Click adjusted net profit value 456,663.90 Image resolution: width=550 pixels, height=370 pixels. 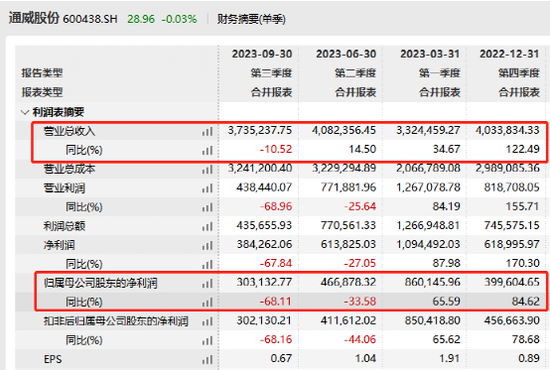(512, 320)
